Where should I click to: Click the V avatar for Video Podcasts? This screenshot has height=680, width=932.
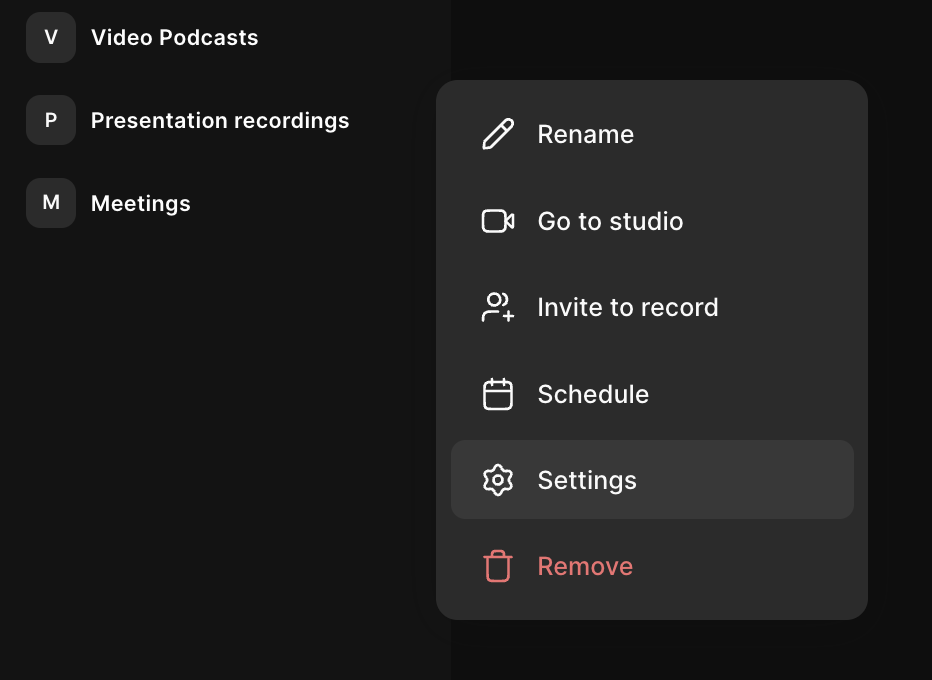pos(51,37)
